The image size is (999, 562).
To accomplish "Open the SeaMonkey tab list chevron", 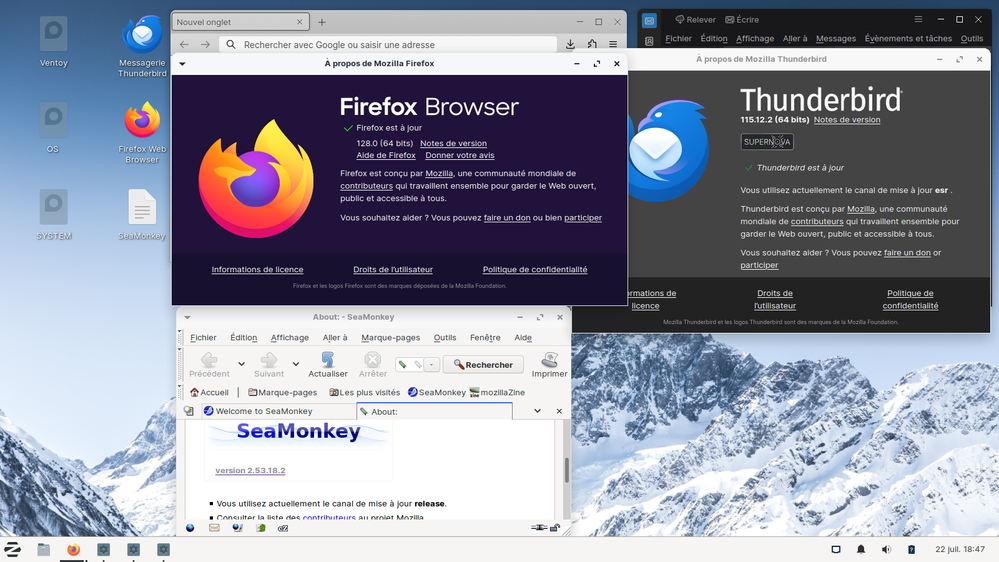I will 537,411.
